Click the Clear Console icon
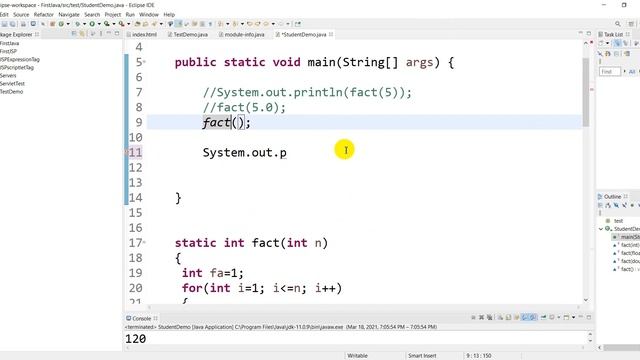The height and width of the screenshot is (360, 640). tap(500, 317)
